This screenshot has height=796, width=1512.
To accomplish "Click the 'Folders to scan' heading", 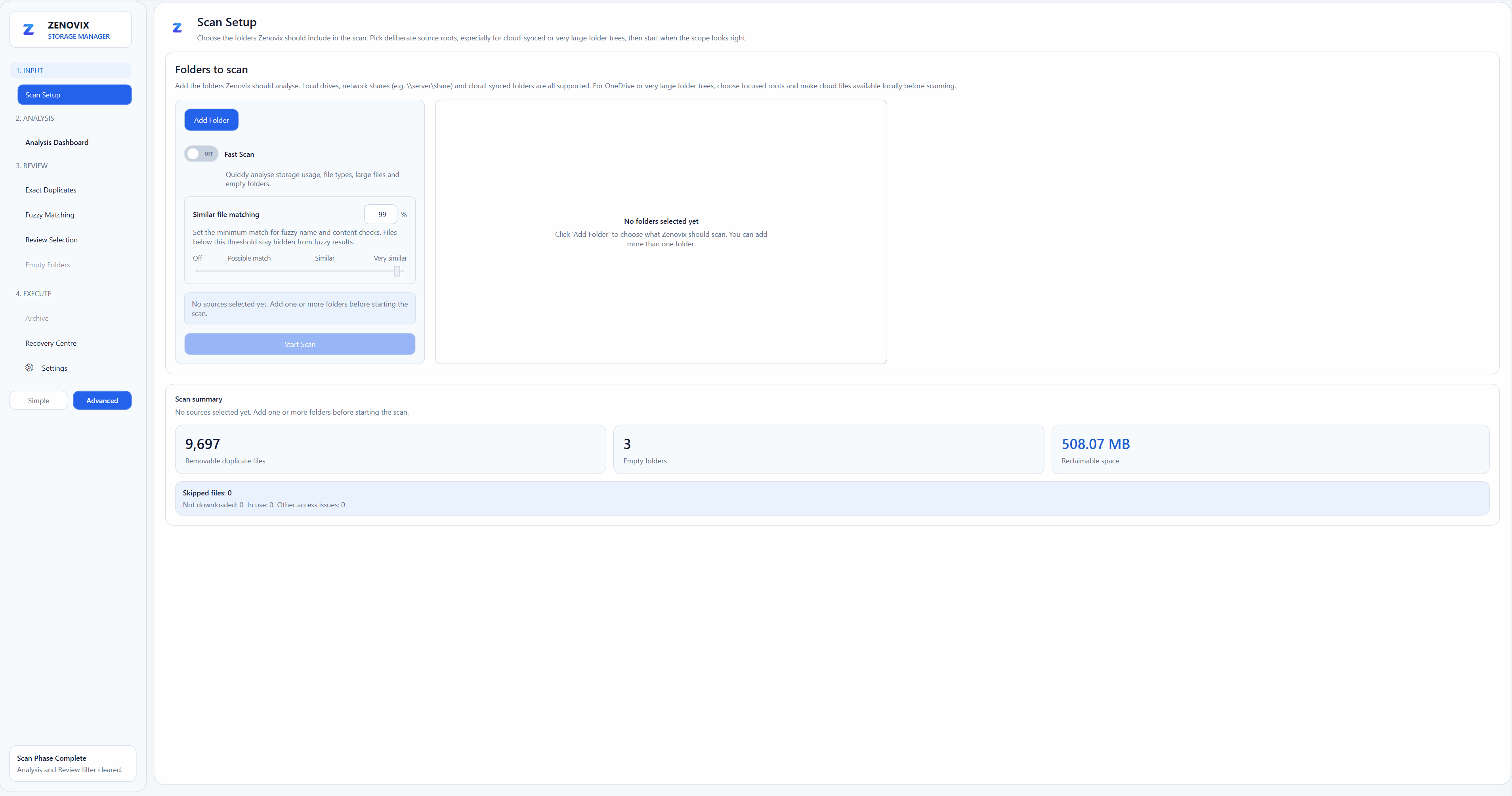I will pyautogui.click(x=211, y=69).
